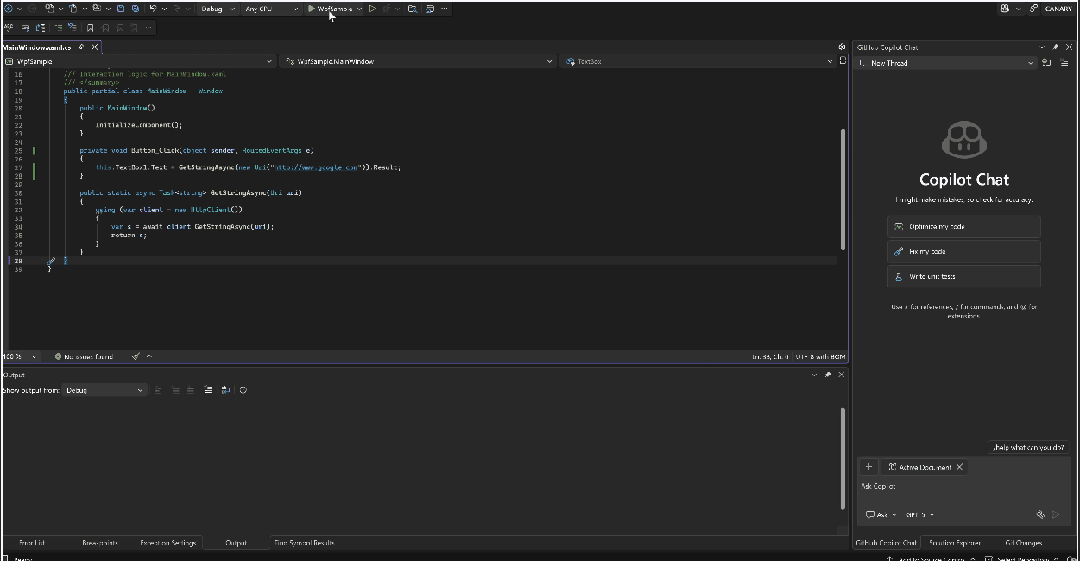Image resolution: width=1080 pixels, height=561 pixels.
Task: Open the Ask mode dropdown
Action: click(x=881, y=515)
